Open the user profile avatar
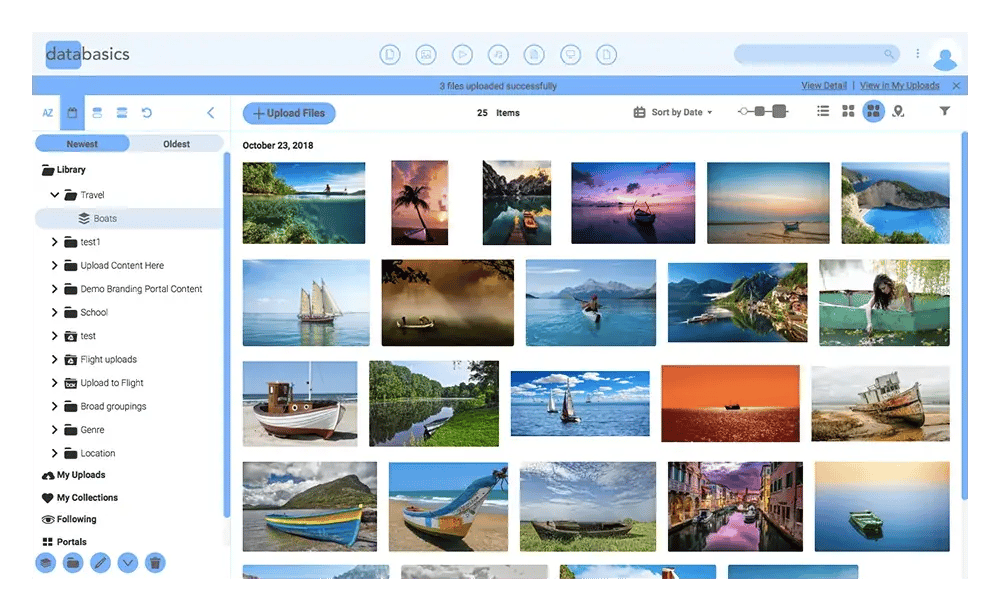Viewport: 1000px width, 611px height. click(944, 56)
